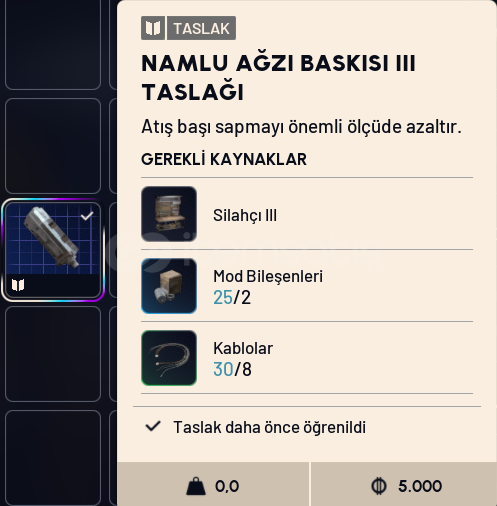Click the 'Taslak daha önce öğrenildi' checkmark

coord(153,426)
